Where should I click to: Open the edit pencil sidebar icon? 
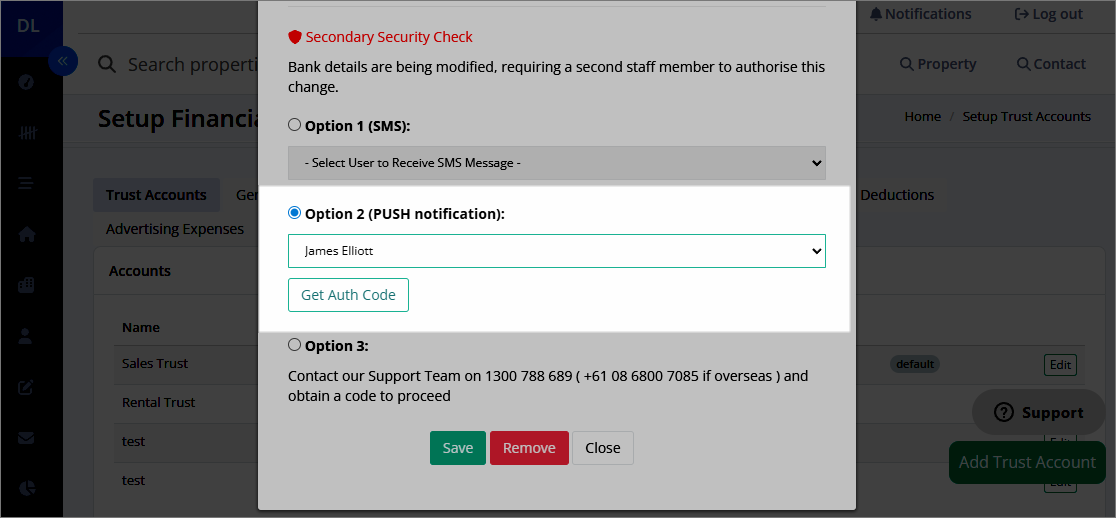pyautogui.click(x=26, y=387)
